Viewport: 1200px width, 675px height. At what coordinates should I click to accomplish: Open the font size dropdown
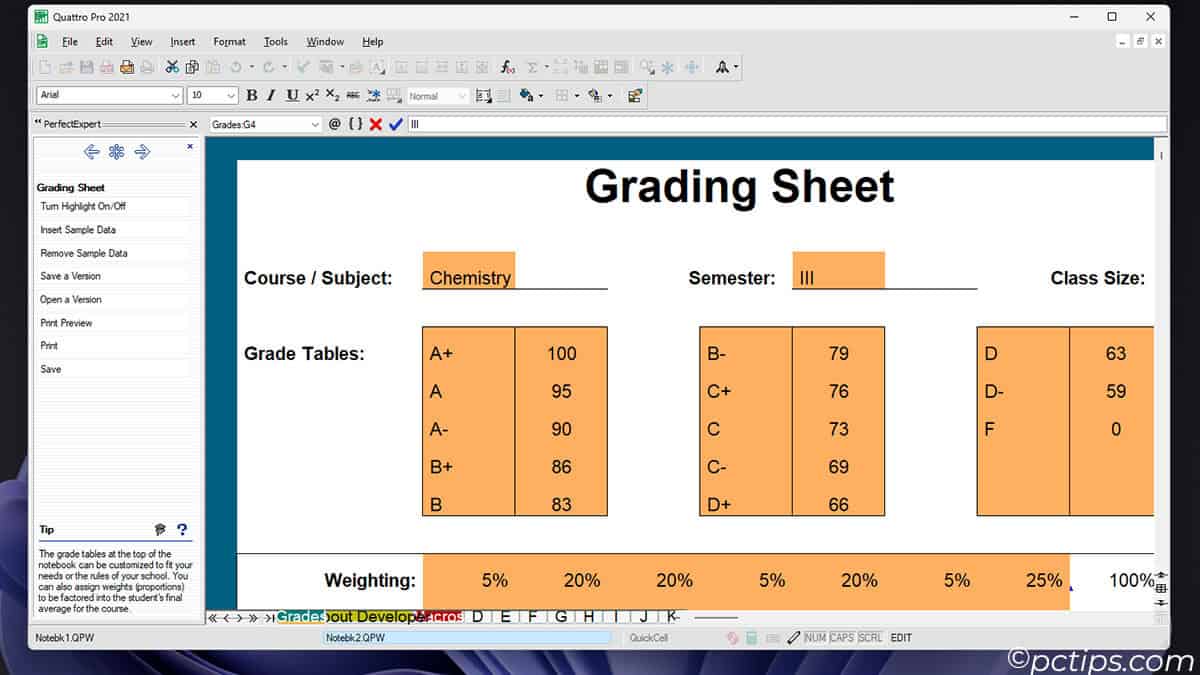point(228,95)
